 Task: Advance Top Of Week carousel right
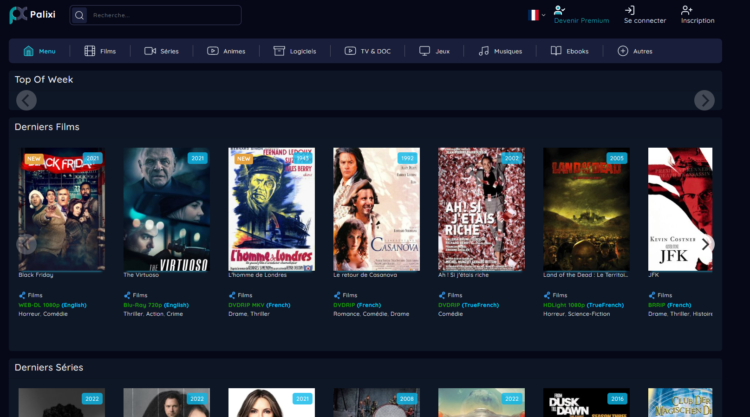[x=704, y=100]
